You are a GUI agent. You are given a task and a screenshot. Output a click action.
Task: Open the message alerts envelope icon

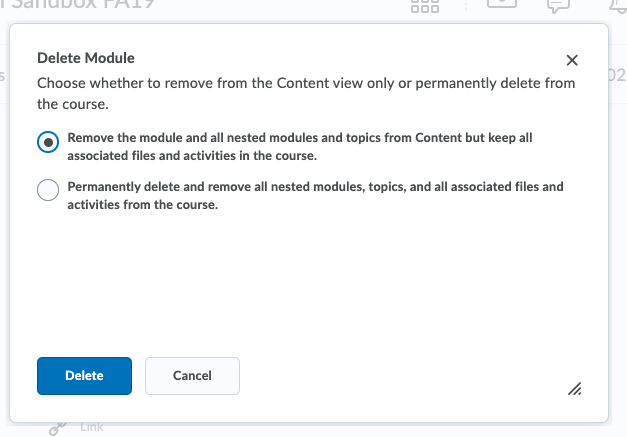[502, 4]
